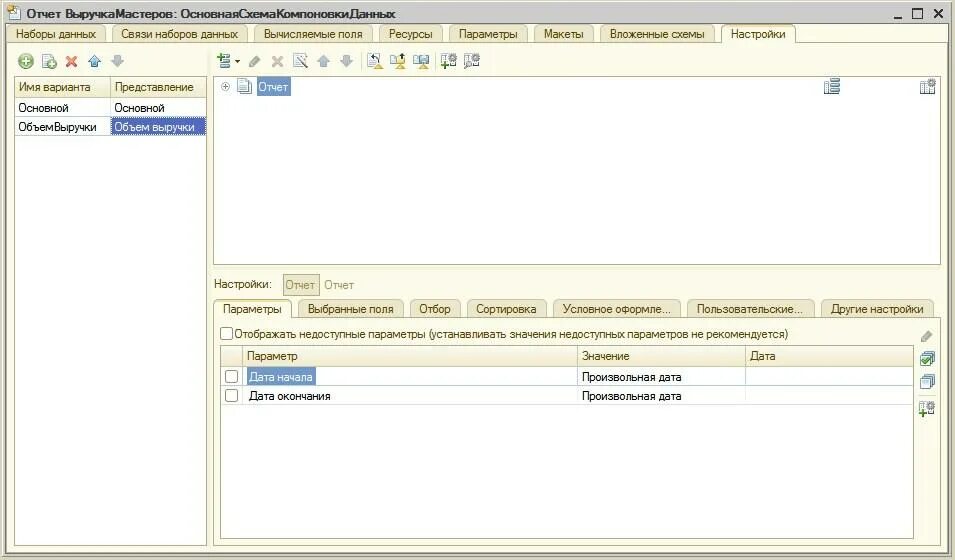Image resolution: width=955 pixels, height=560 pixels.
Task: Uncheck all parameters with empty boxes icon
Action: [x=927, y=381]
